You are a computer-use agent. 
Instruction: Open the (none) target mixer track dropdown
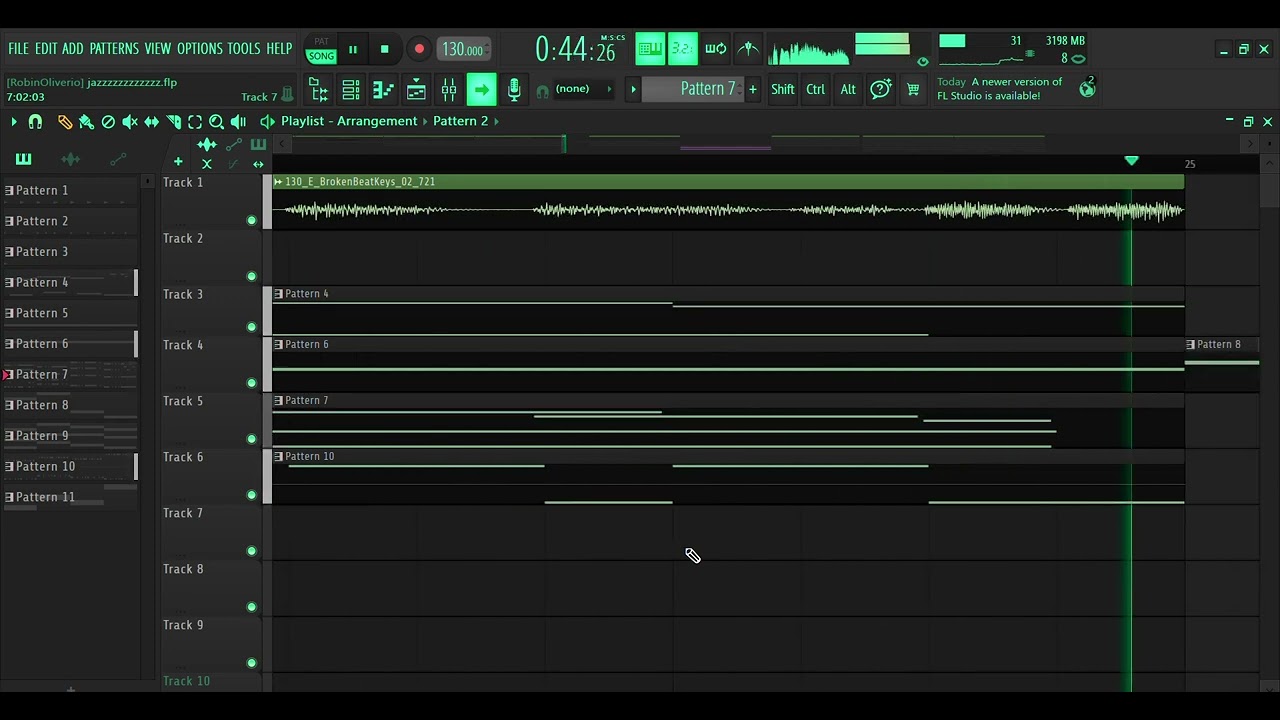[582, 89]
